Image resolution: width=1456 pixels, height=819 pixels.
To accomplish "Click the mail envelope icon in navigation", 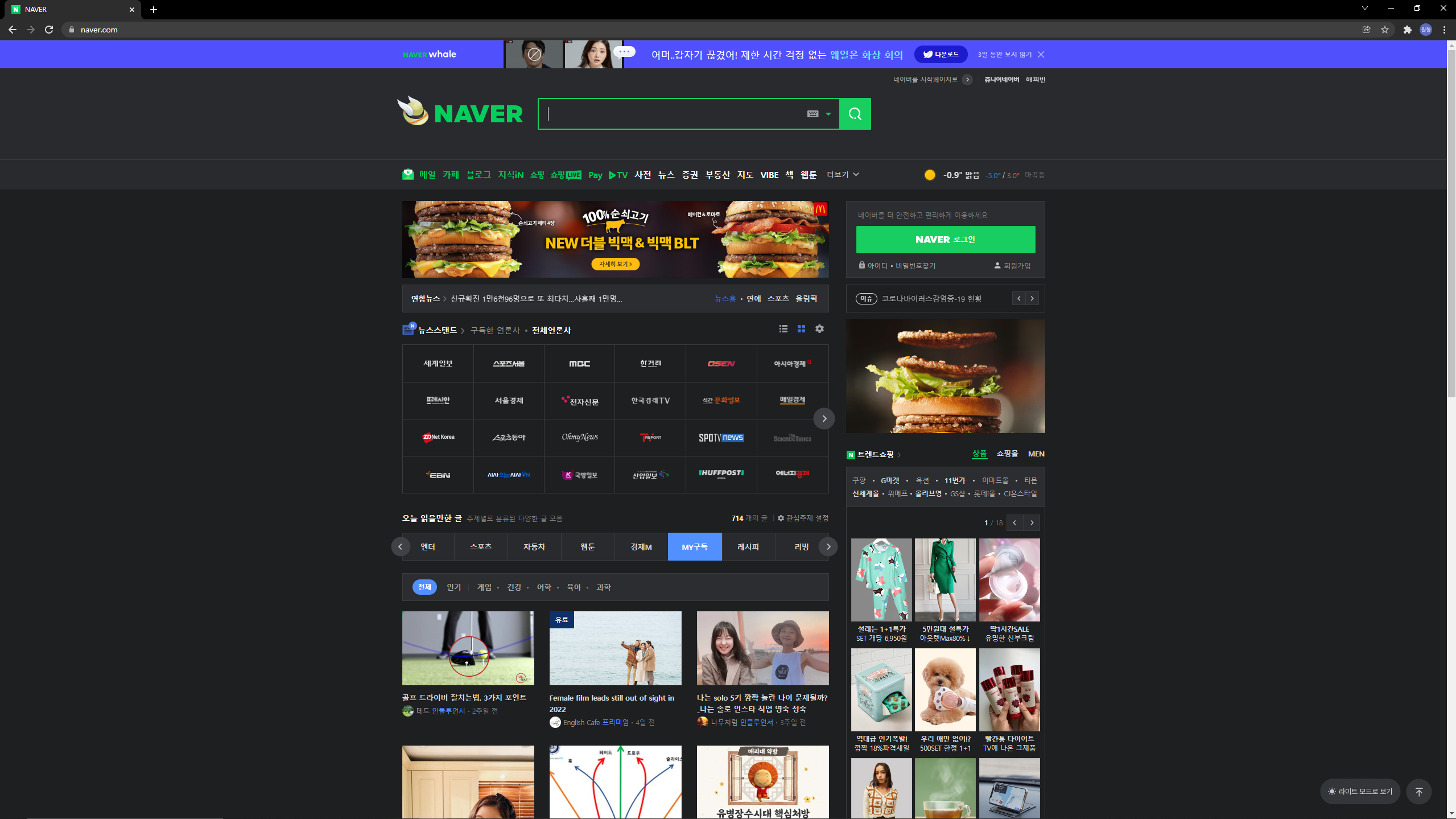I will tap(408, 175).
